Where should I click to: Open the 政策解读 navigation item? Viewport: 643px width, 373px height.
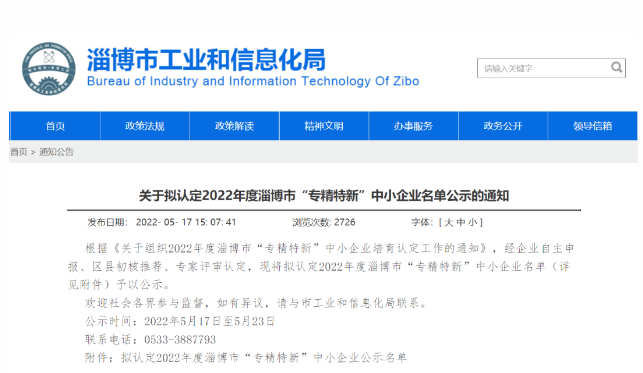click(x=234, y=126)
